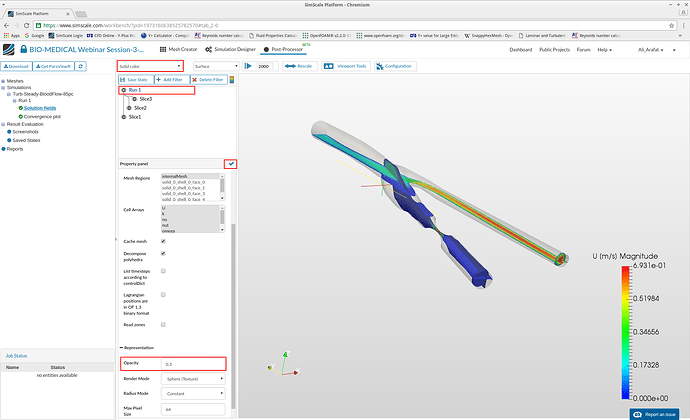
Task: Select Slice2 in the filter tree
Action: pos(140,108)
